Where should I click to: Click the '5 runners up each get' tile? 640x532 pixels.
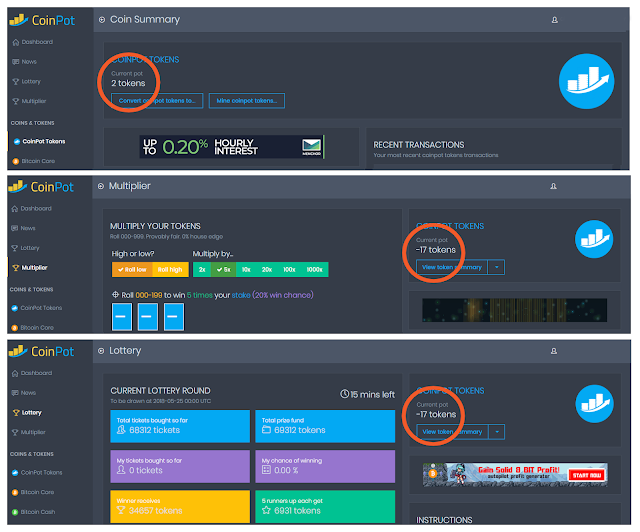coord(325,506)
